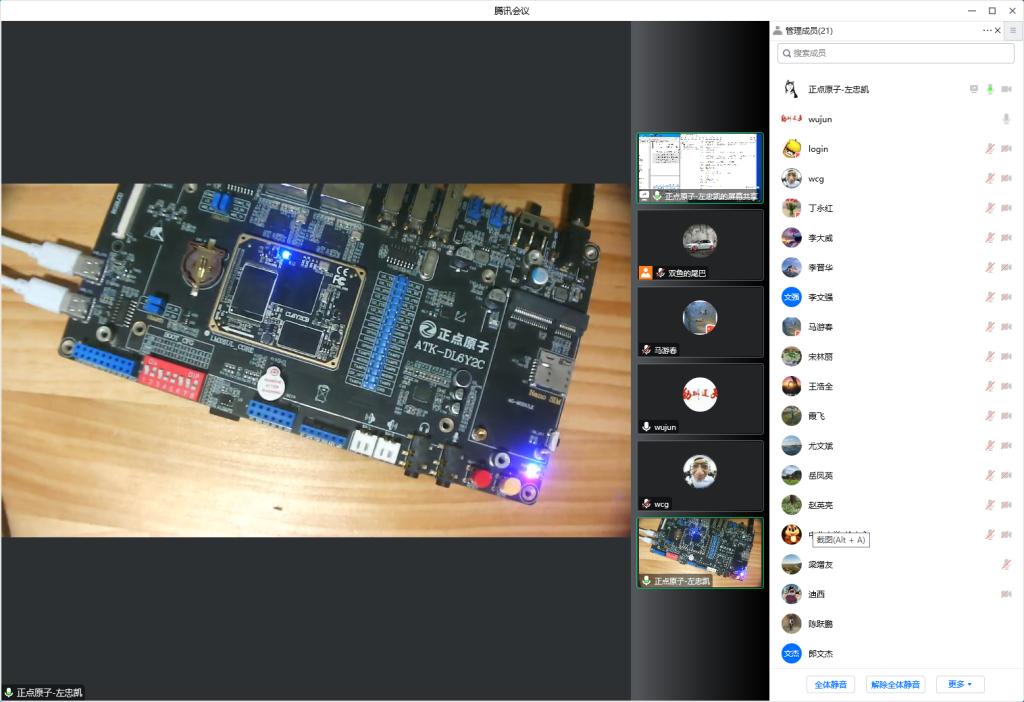Select the shared screen thumbnail of 左忠凯
1024x702 pixels.
pyautogui.click(x=700, y=167)
